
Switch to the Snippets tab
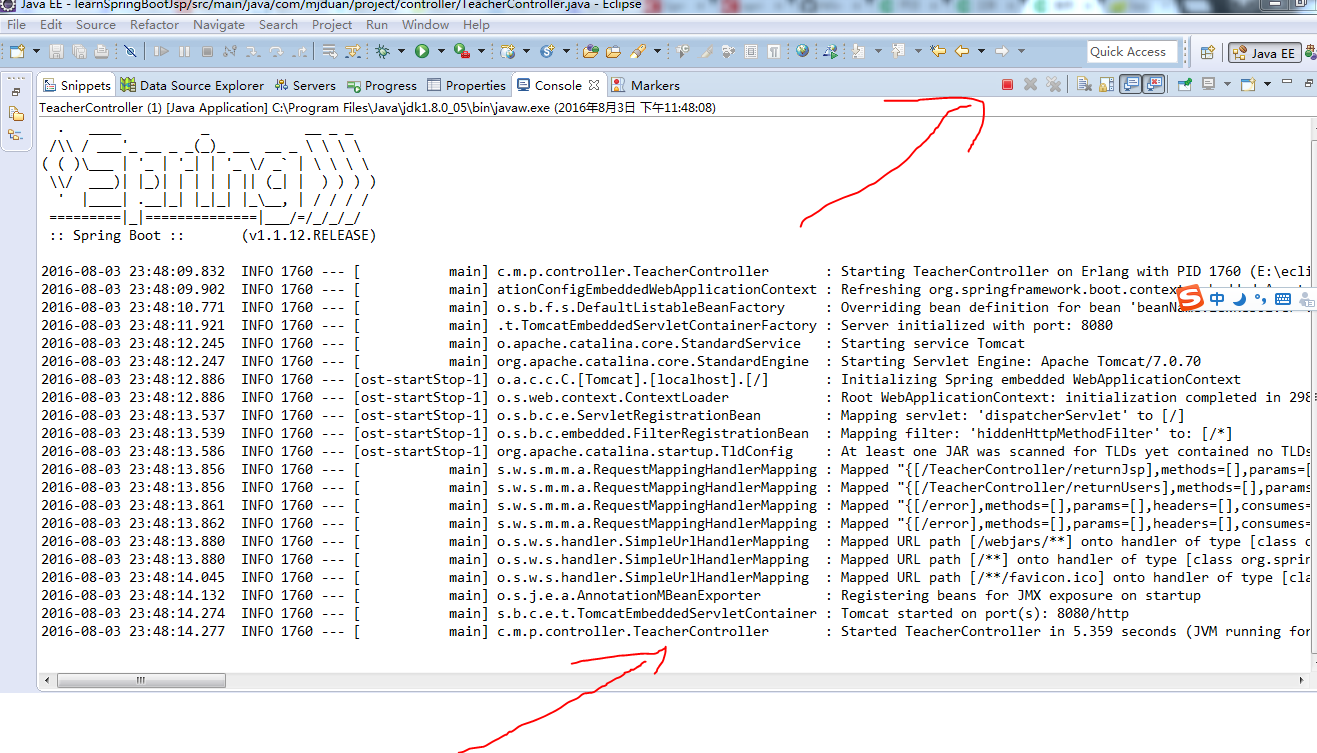click(x=76, y=85)
